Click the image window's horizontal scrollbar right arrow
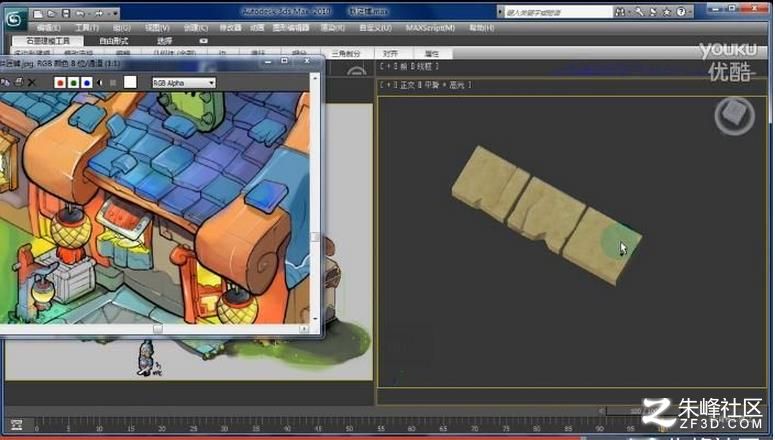This screenshot has width=775, height=440. [303, 329]
